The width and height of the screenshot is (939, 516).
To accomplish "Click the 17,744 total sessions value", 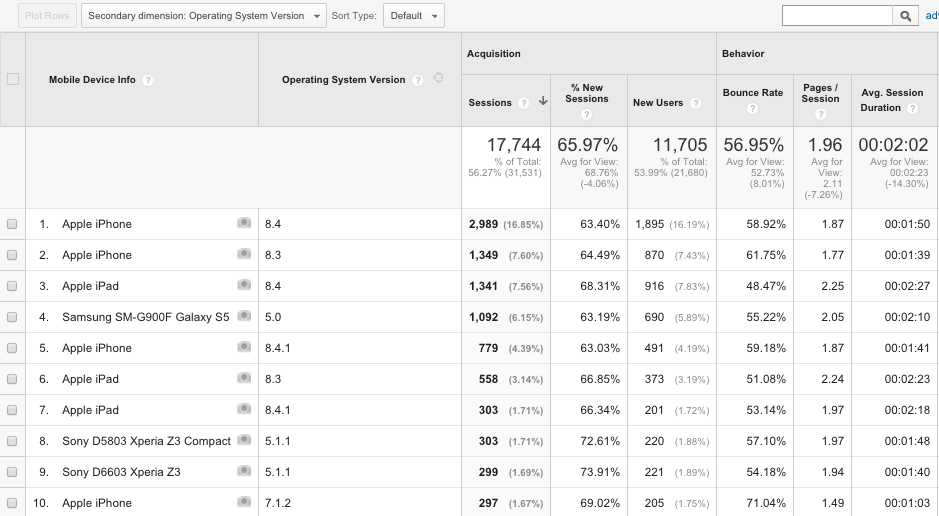I will coord(514,145).
